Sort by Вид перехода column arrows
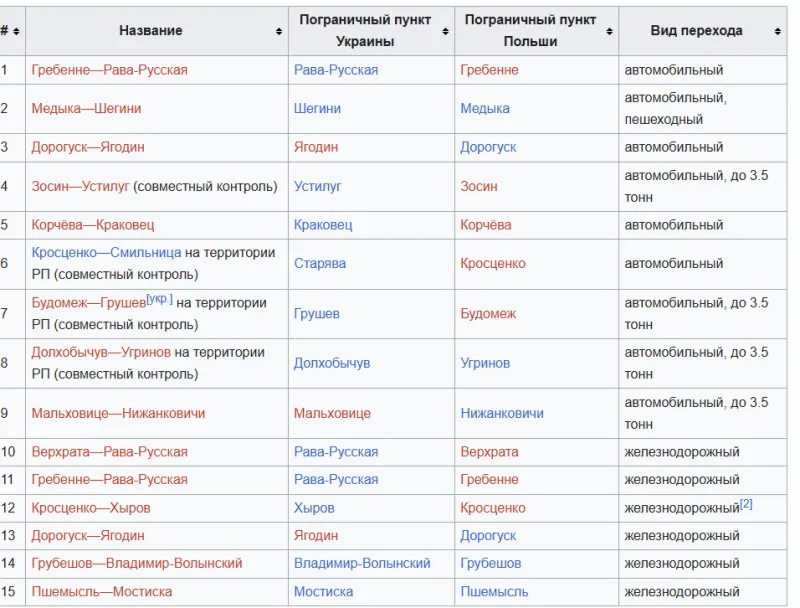The image size is (800, 608). [x=778, y=32]
